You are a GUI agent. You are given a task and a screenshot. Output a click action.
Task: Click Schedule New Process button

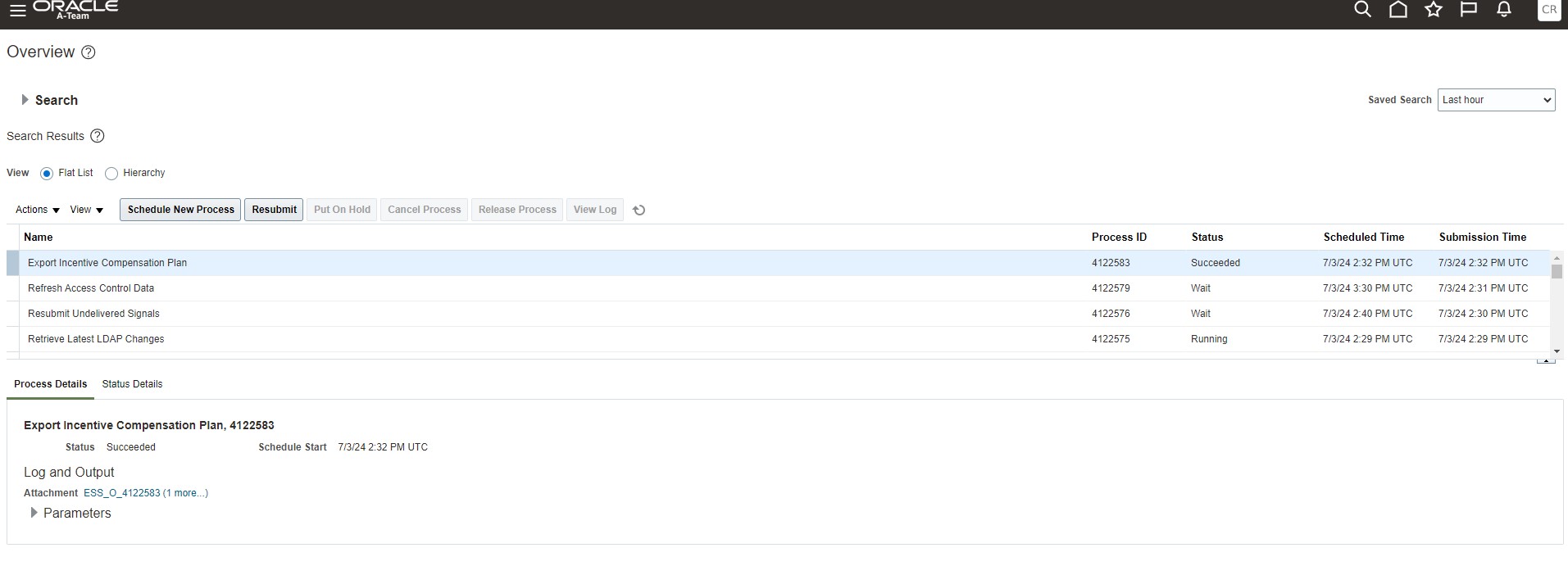(180, 210)
